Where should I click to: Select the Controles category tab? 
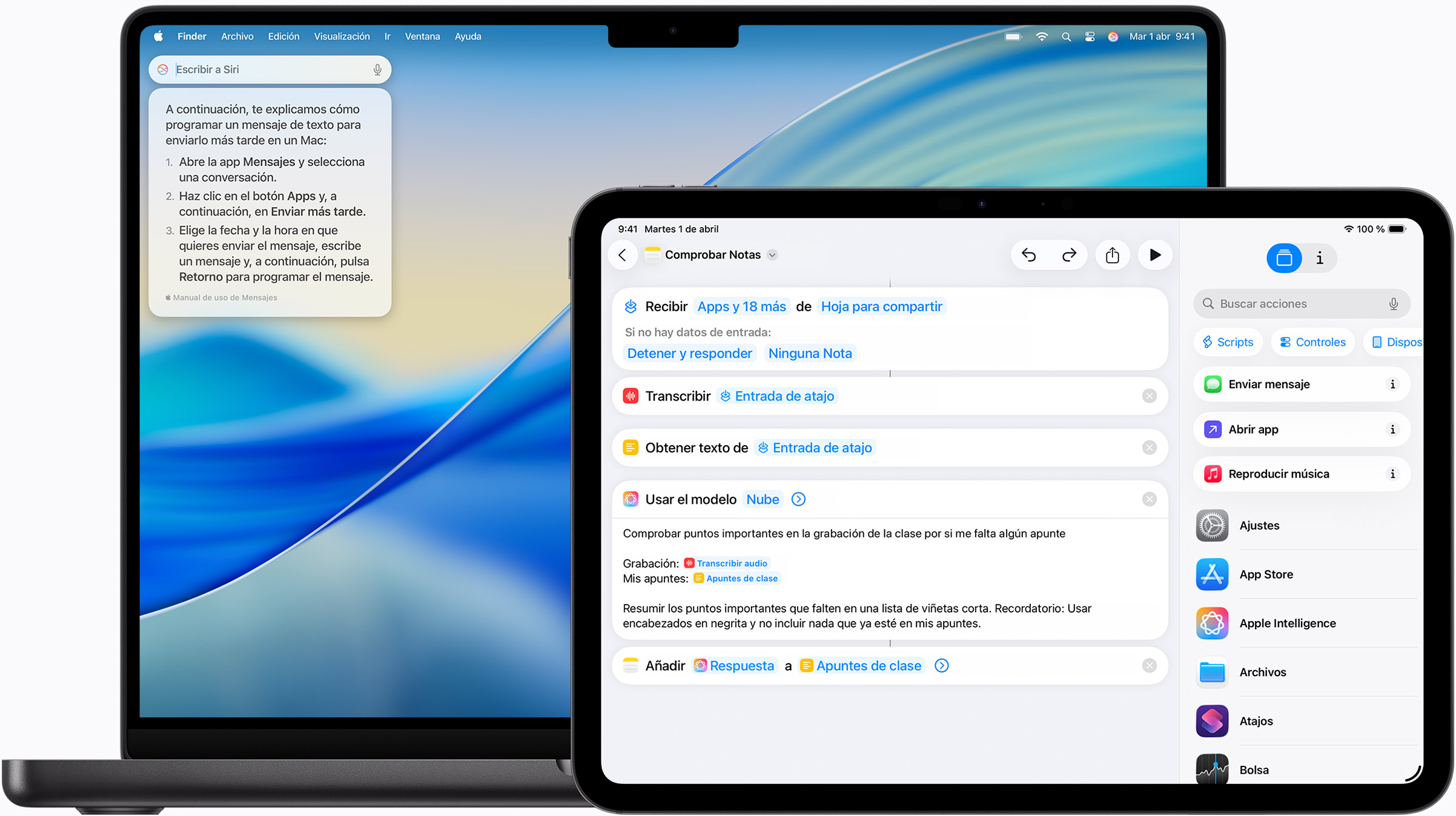[x=1312, y=341]
